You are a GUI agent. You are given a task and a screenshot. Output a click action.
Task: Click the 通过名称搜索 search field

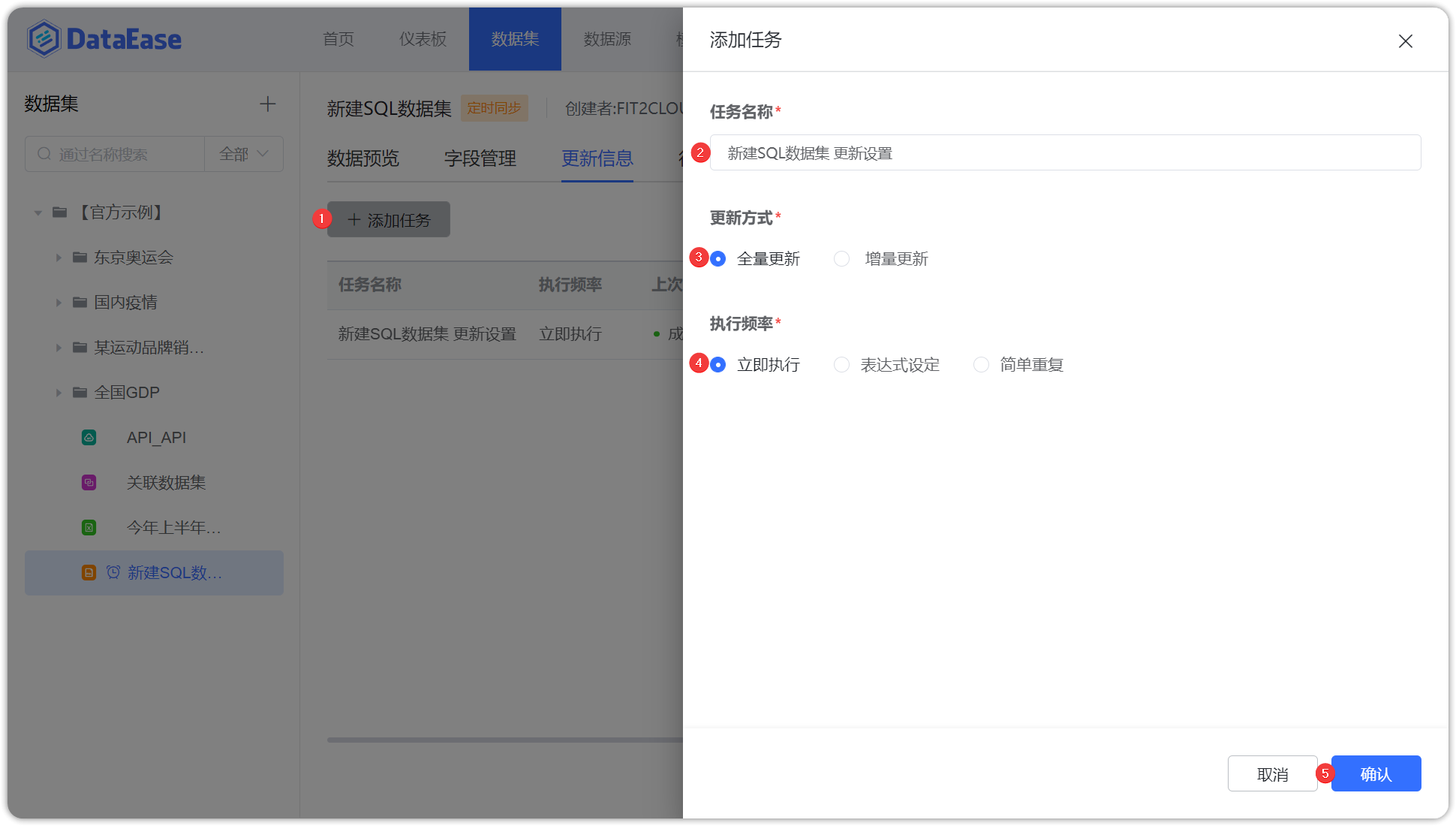[x=115, y=154]
